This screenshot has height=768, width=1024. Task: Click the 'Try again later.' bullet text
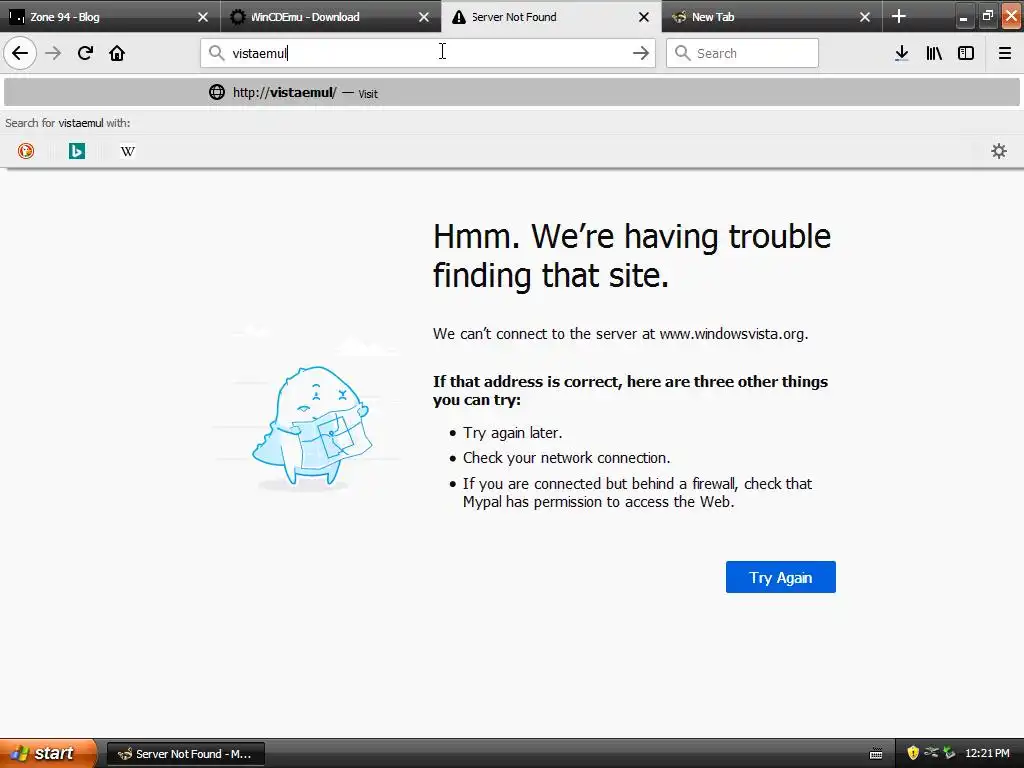click(513, 432)
